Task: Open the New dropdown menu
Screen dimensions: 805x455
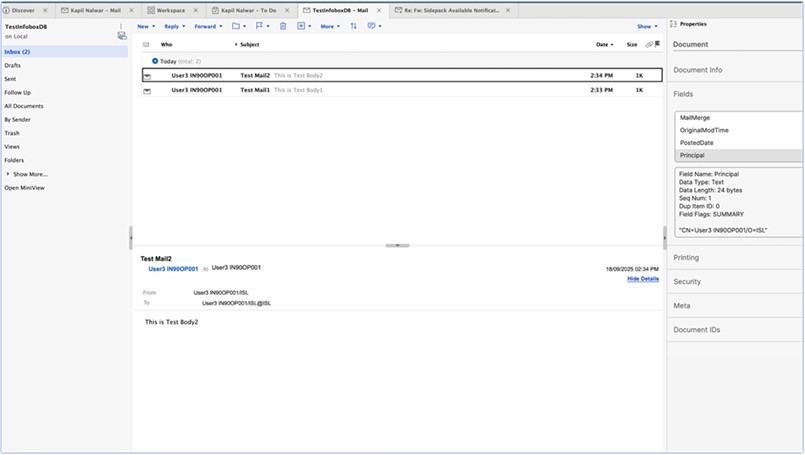Action: [146, 26]
